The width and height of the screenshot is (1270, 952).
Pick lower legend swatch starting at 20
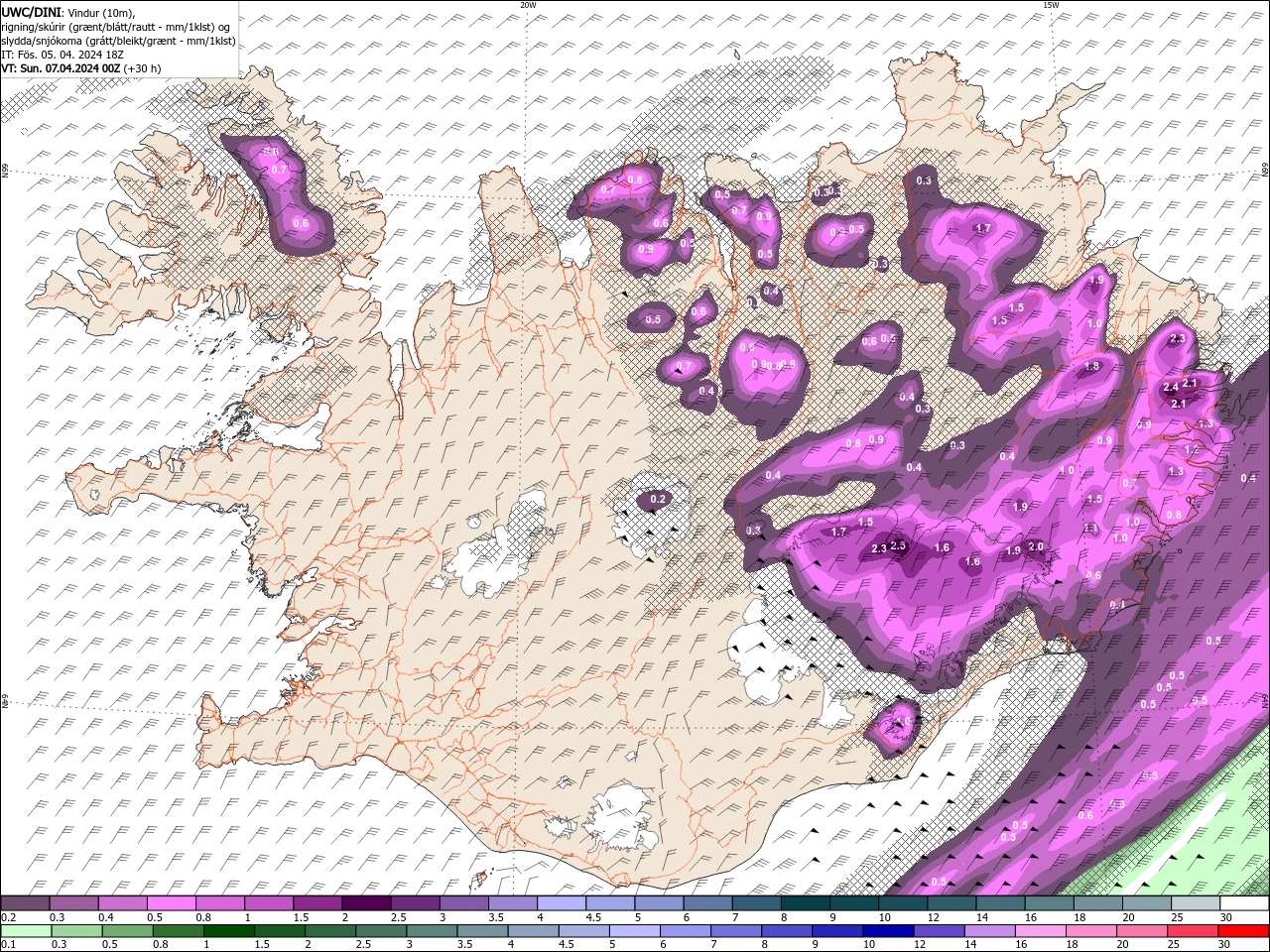(x=1141, y=930)
